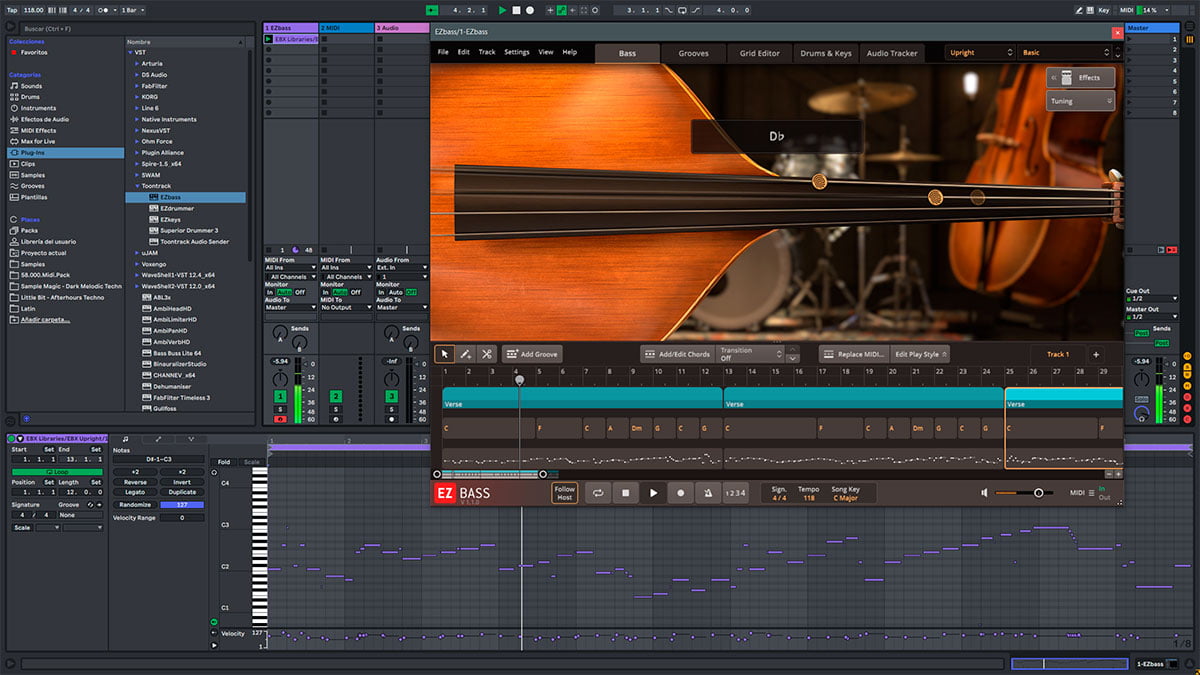Switch to the Grooves tab

(x=694, y=53)
